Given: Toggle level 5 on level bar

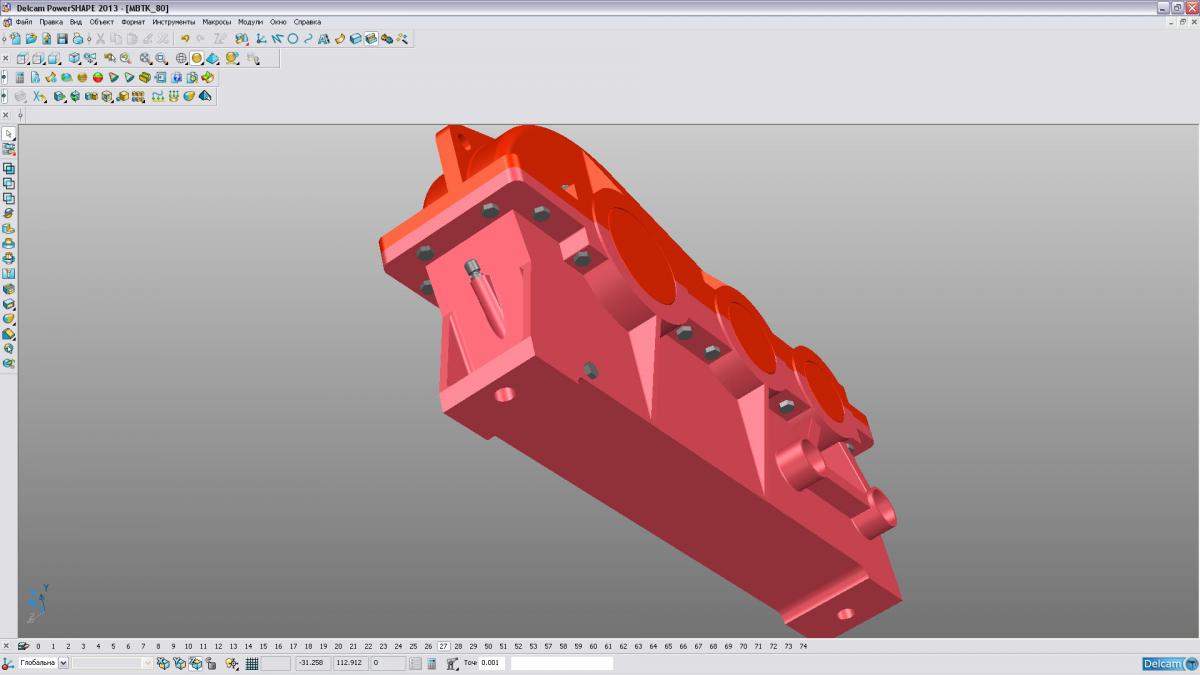Looking at the screenshot, I should (113, 646).
